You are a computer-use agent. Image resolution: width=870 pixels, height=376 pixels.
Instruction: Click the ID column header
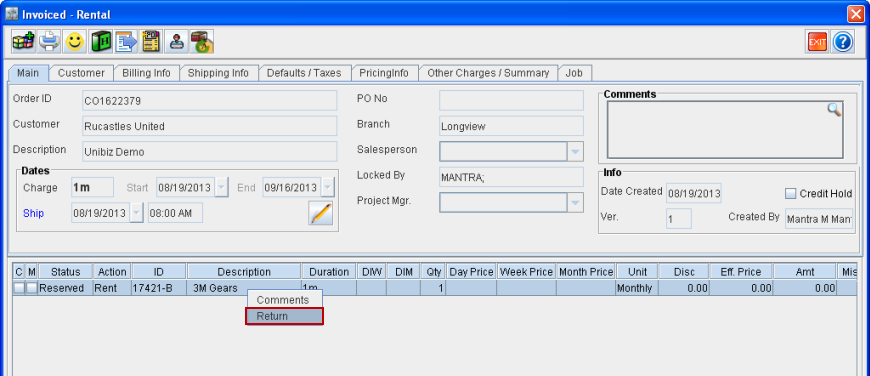click(159, 272)
